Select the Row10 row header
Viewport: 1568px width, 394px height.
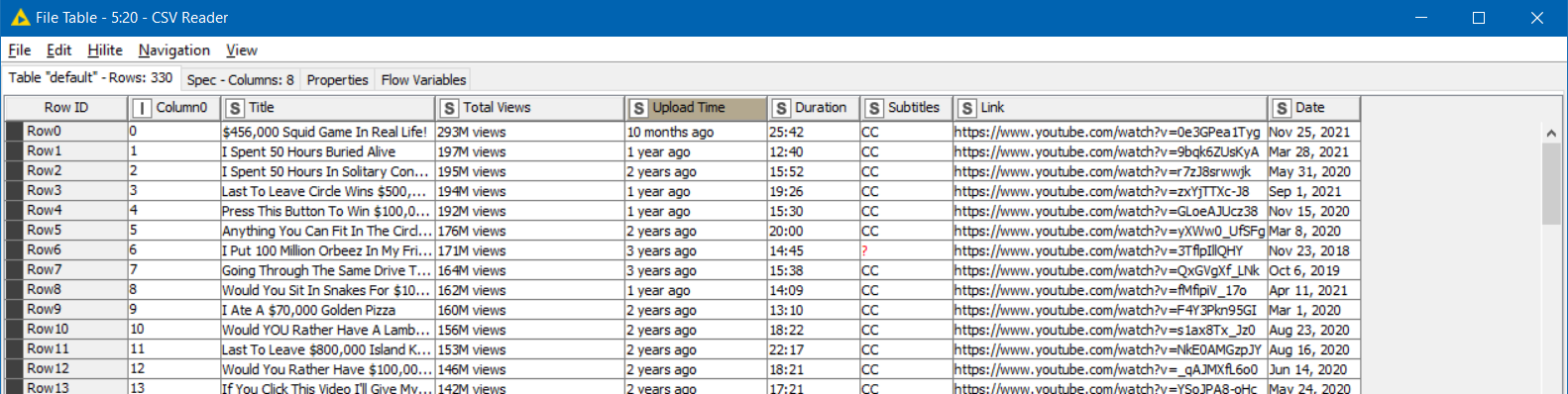[75, 330]
